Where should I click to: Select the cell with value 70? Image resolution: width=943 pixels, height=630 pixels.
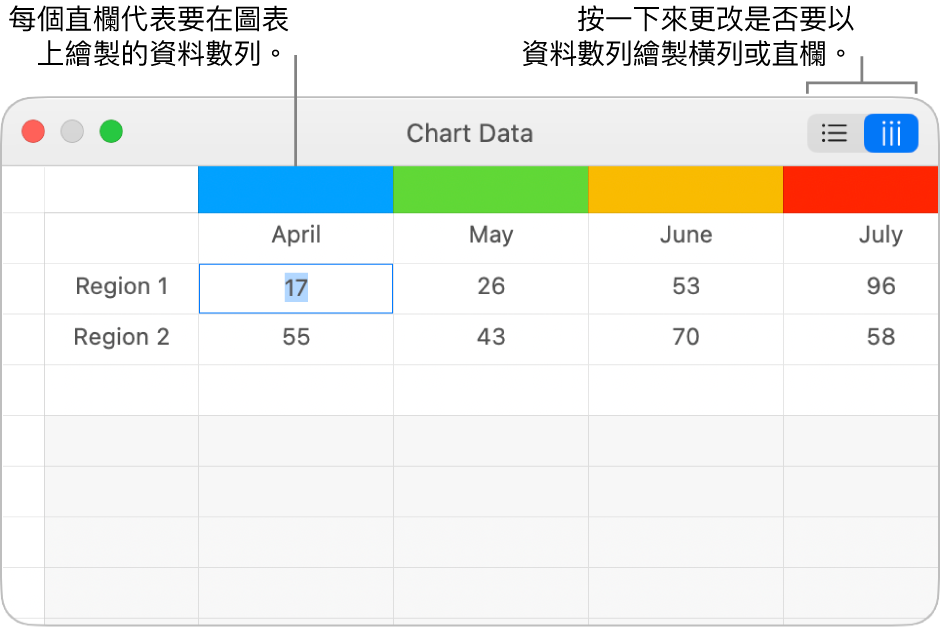(686, 338)
